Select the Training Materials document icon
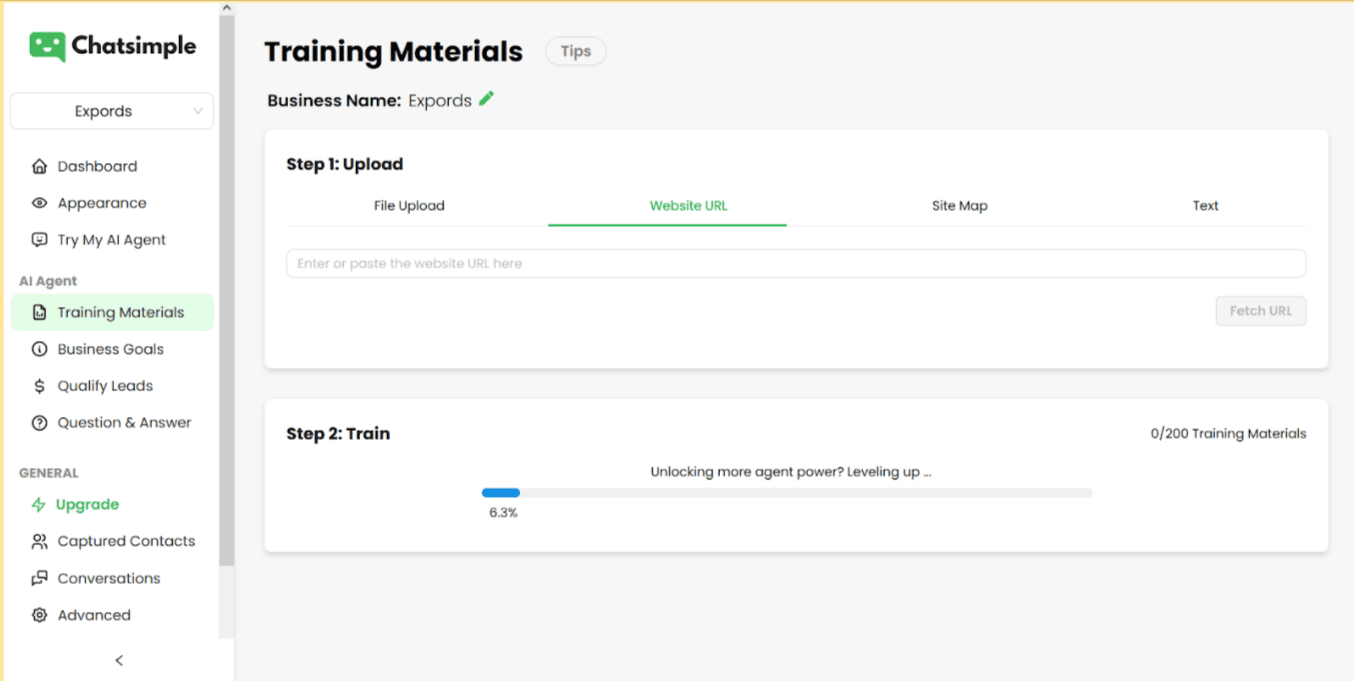 tap(38, 312)
